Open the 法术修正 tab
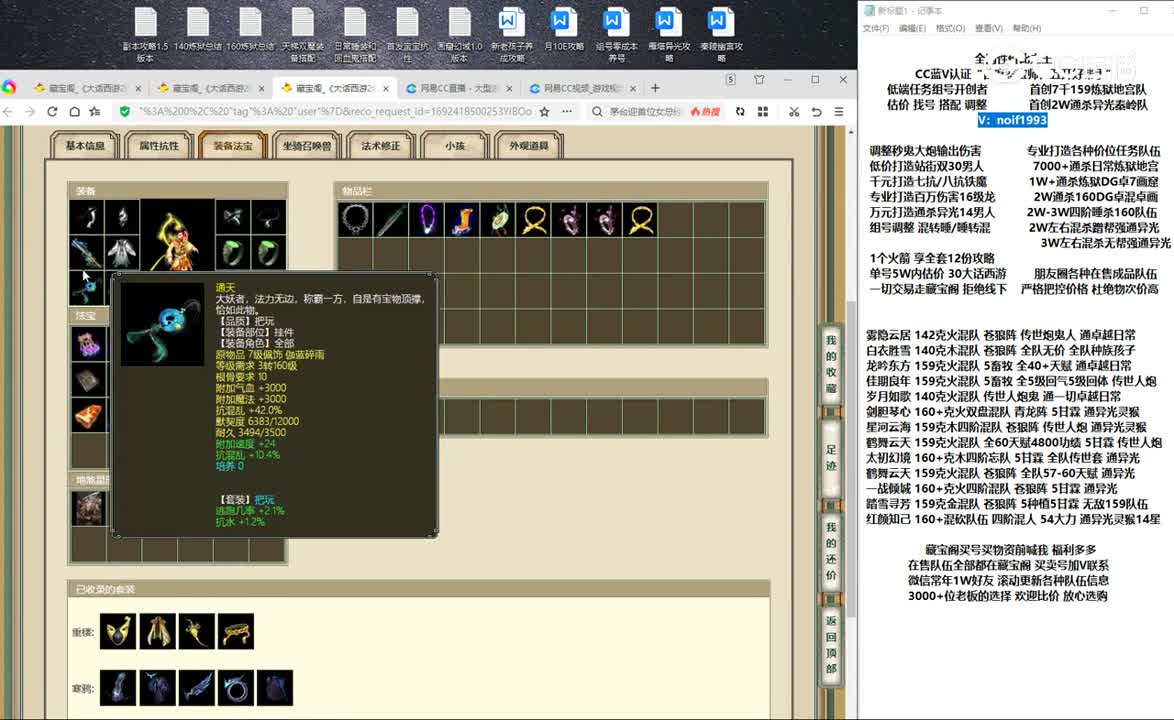Viewport: 1174px width, 720px height. (x=381, y=146)
